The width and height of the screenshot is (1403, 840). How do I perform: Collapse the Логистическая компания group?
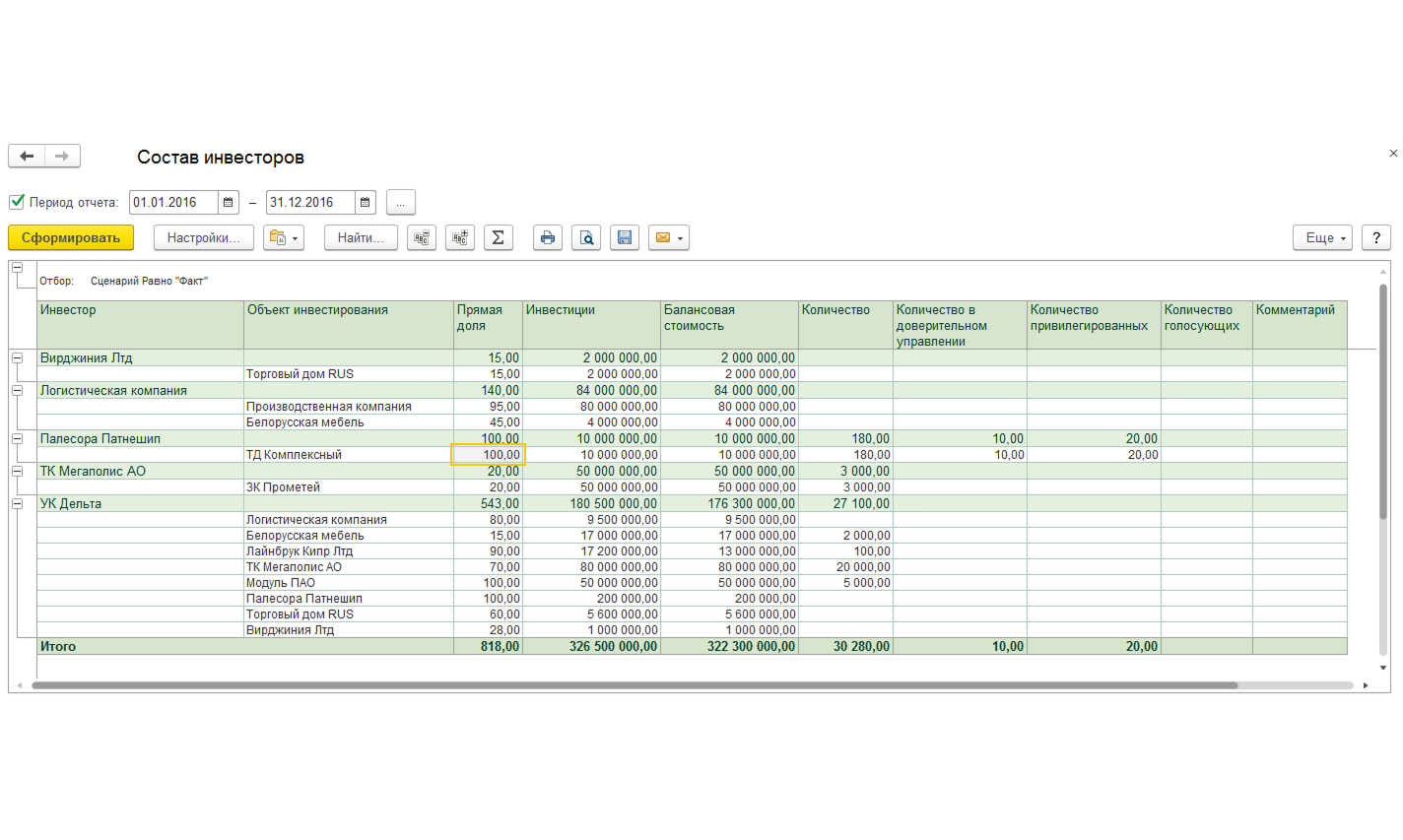click(17, 390)
